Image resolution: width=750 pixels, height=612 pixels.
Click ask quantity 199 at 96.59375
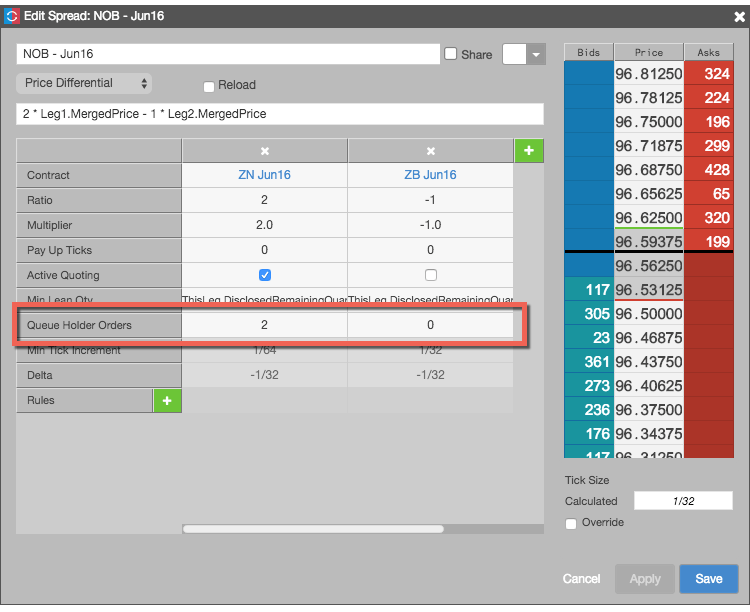[x=709, y=242]
